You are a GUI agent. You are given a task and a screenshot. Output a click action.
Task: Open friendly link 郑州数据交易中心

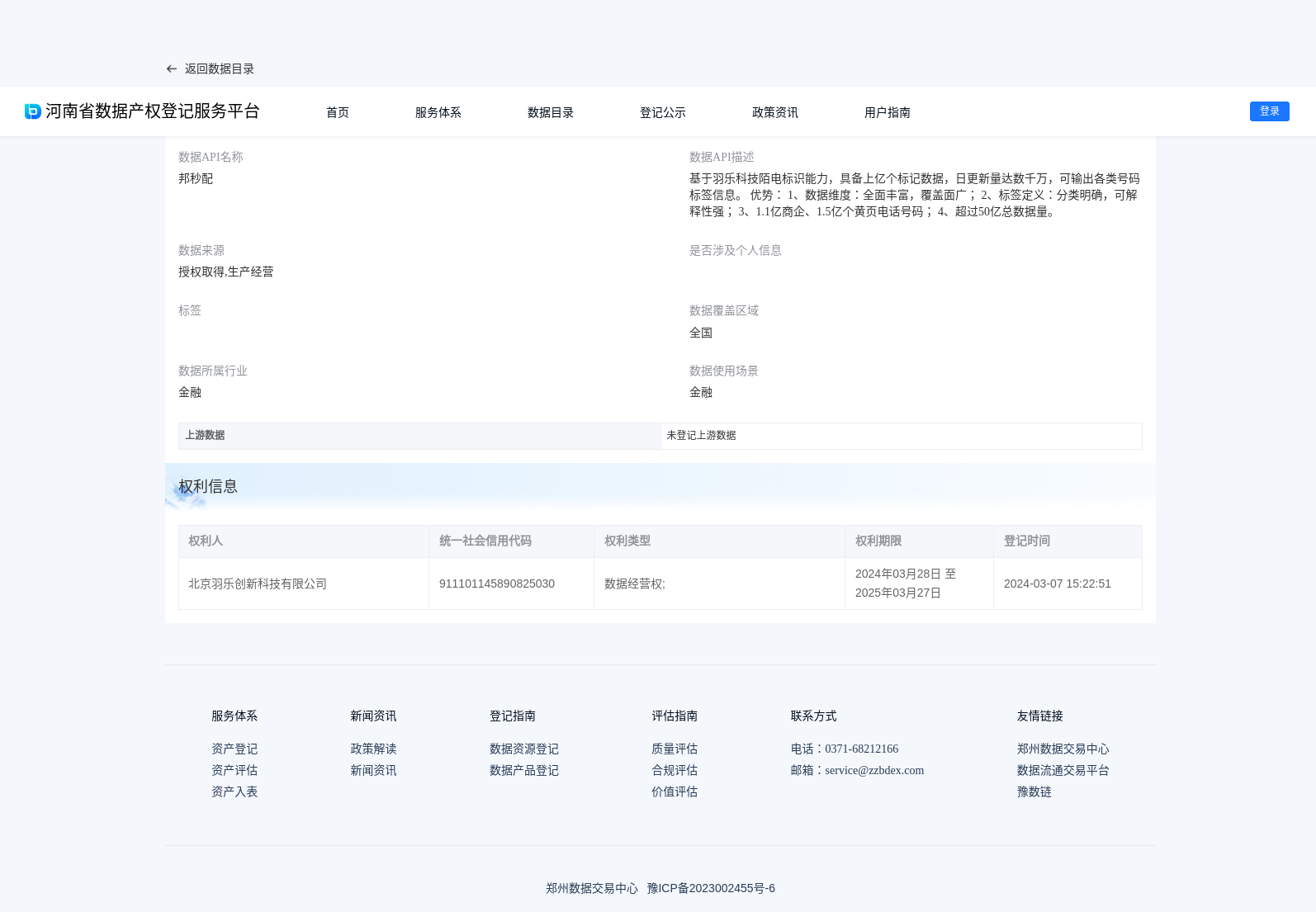pyautogui.click(x=1063, y=749)
